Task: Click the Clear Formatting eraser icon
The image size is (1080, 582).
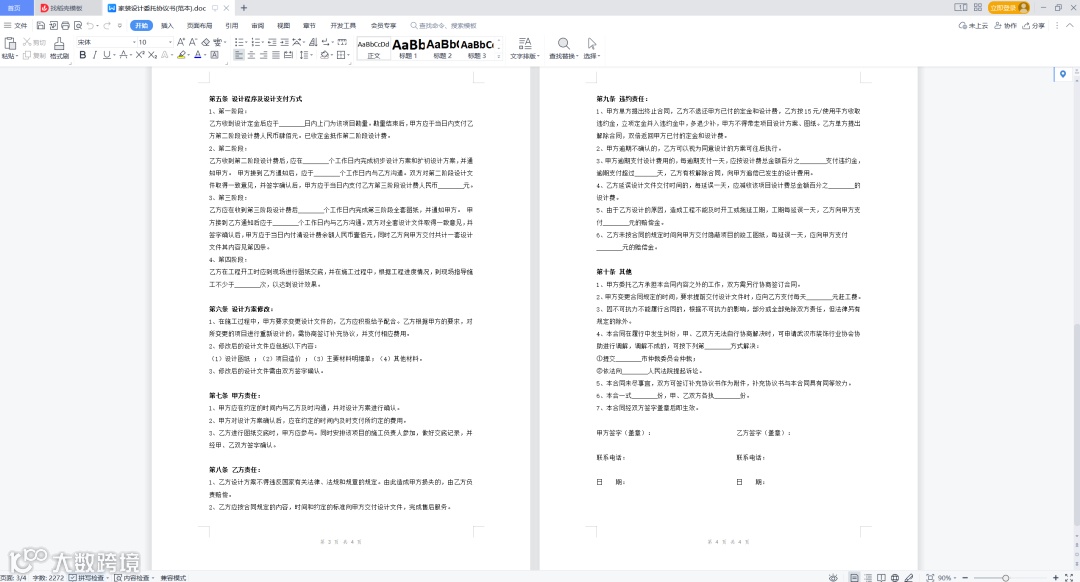Action: click(205, 42)
